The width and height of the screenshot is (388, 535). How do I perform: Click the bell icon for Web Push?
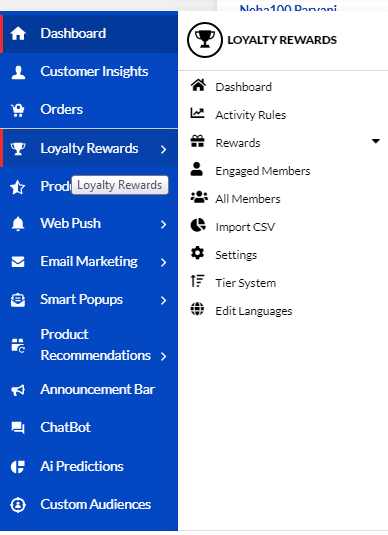click(18, 224)
